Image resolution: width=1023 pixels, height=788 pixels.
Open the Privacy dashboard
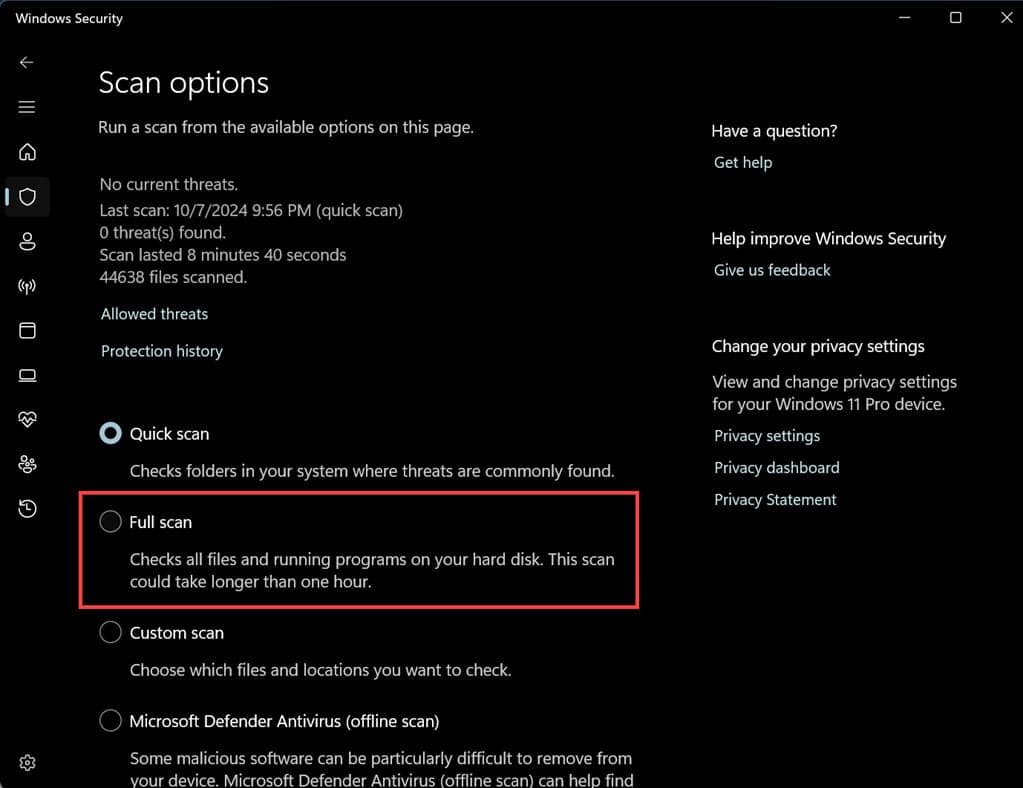[x=776, y=467]
